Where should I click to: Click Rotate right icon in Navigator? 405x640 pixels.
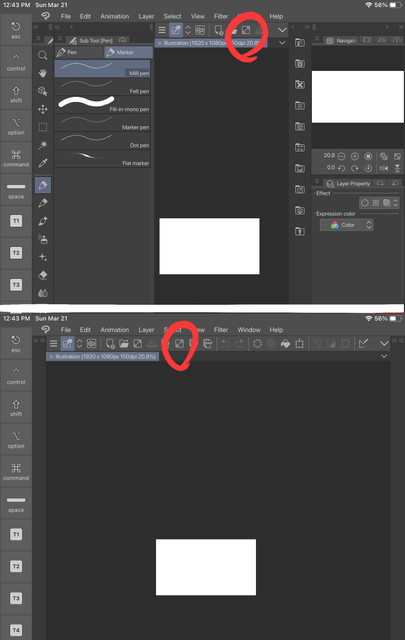tap(355, 168)
